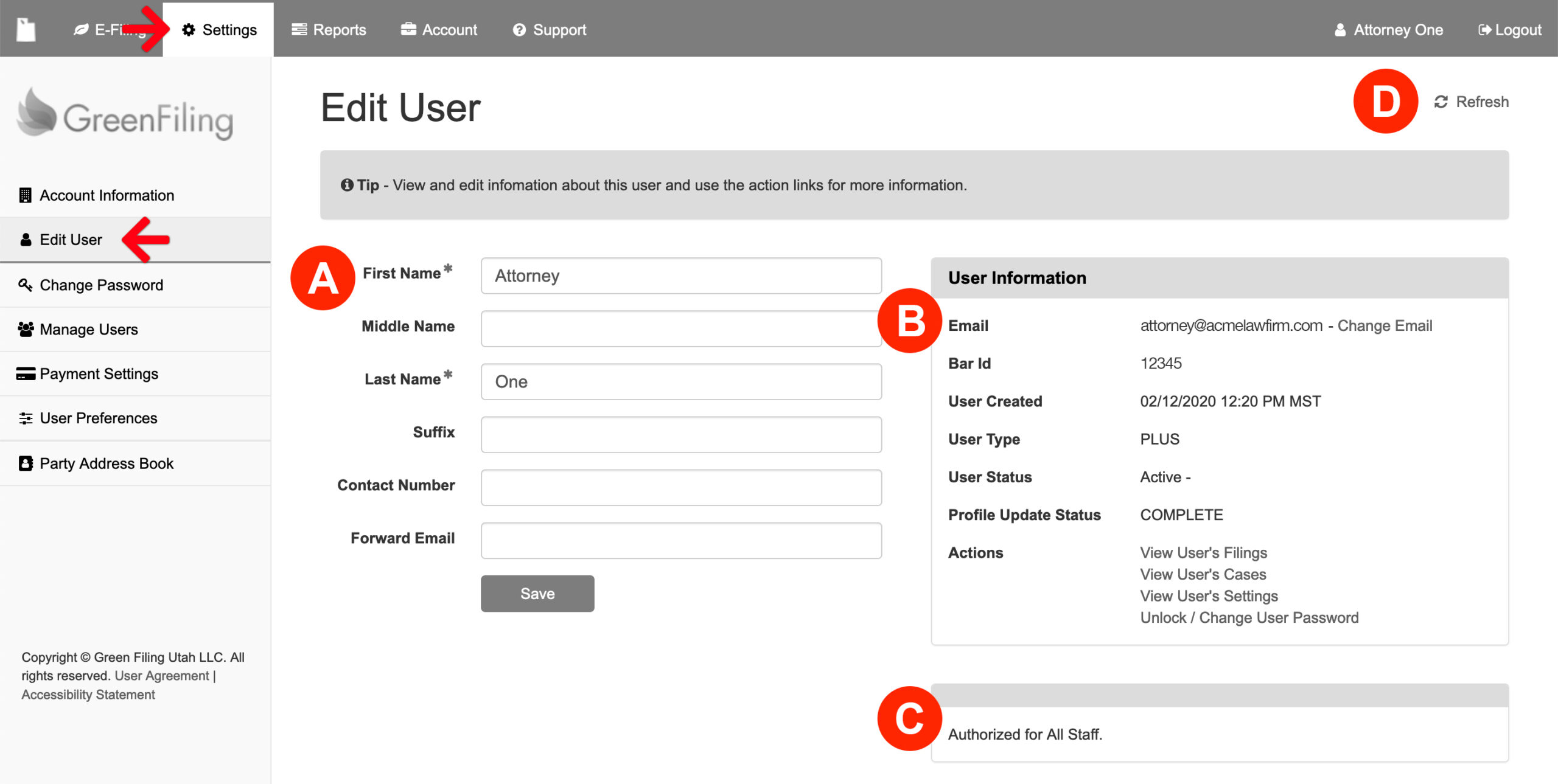
Task: Focus the Contact Number field
Action: [680, 487]
